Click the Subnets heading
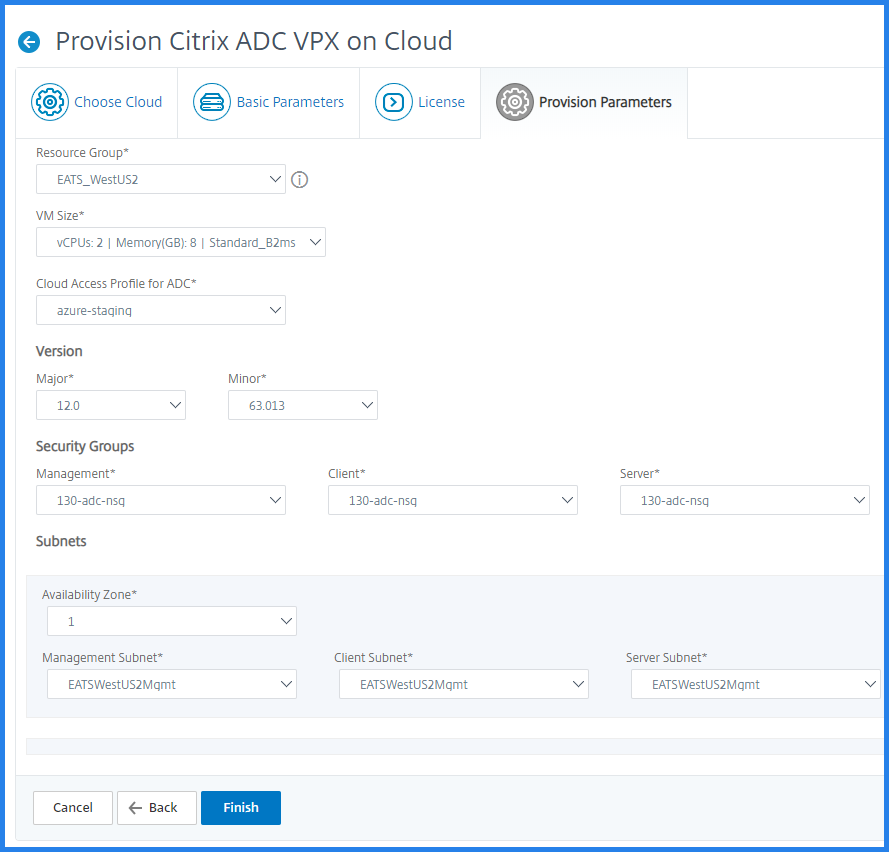Screen dimensions: 889x852 [x=61, y=541]
